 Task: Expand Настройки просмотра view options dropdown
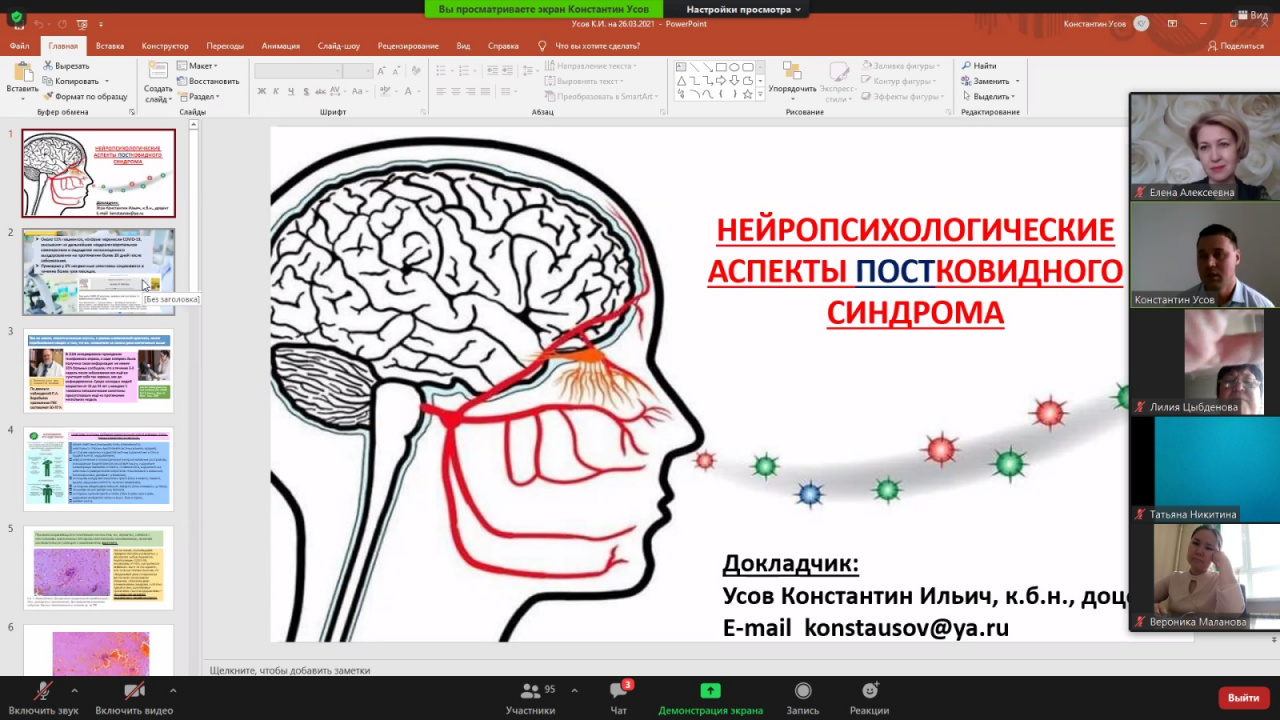coord(743,9)
